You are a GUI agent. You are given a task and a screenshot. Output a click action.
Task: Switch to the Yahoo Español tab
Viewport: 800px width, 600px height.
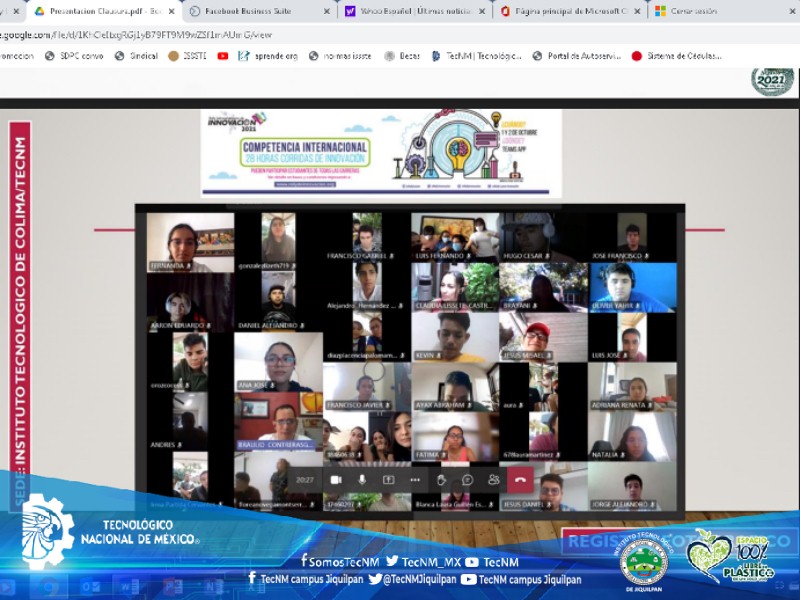(415, 11)
